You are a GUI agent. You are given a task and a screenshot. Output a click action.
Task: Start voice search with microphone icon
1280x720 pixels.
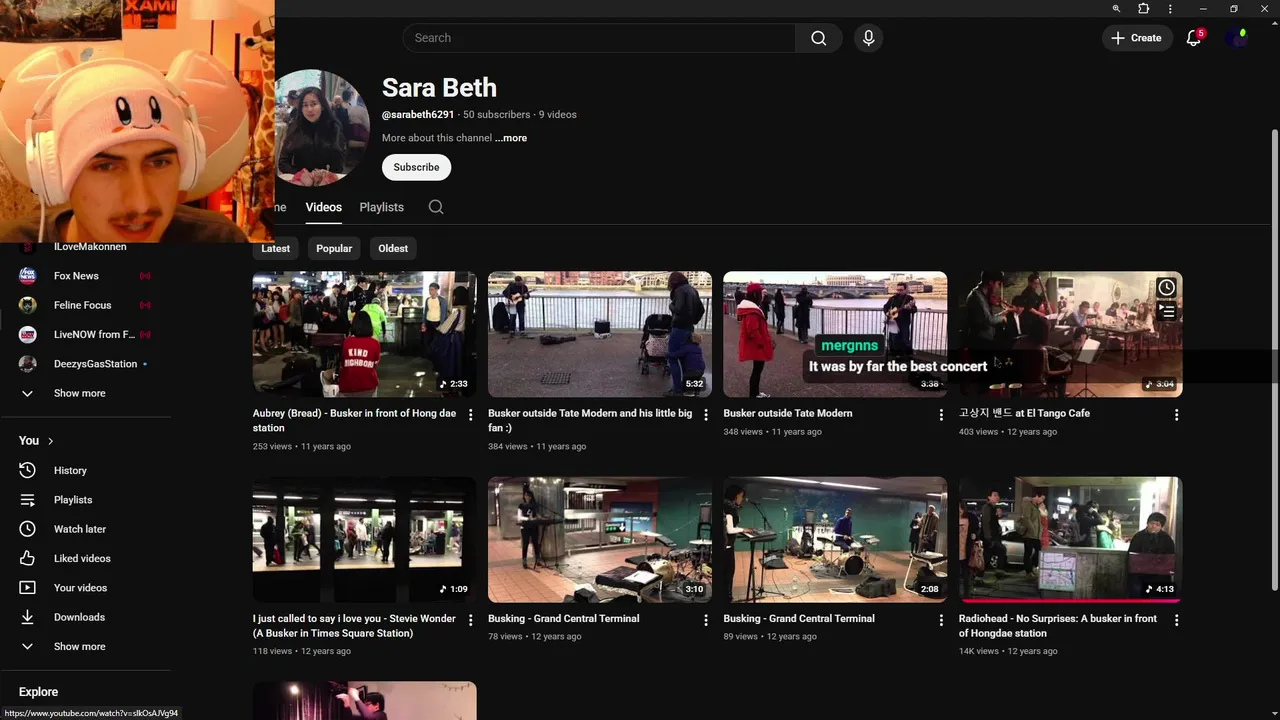tap(868, 38)
